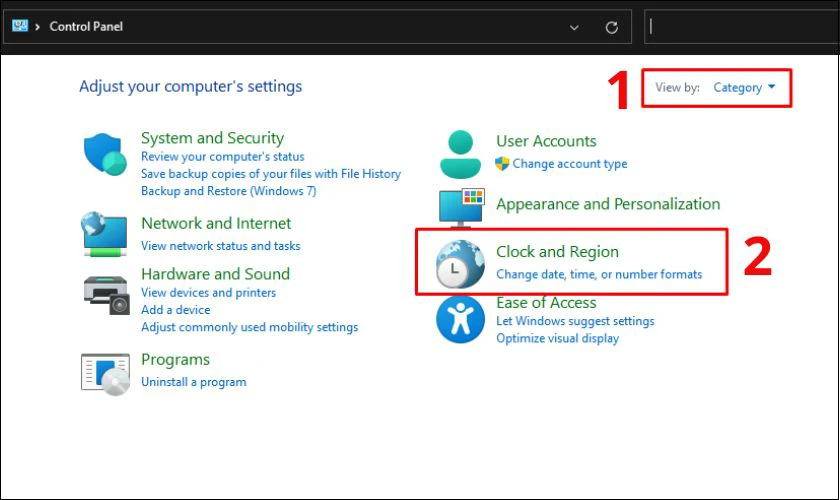Open the Ease of Access category
This screenshot has width=840, height=500.
click(546, 303)
